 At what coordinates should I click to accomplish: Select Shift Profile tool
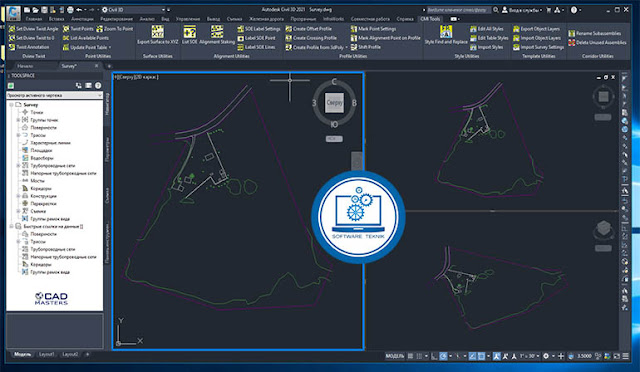(x=365, y=47)
